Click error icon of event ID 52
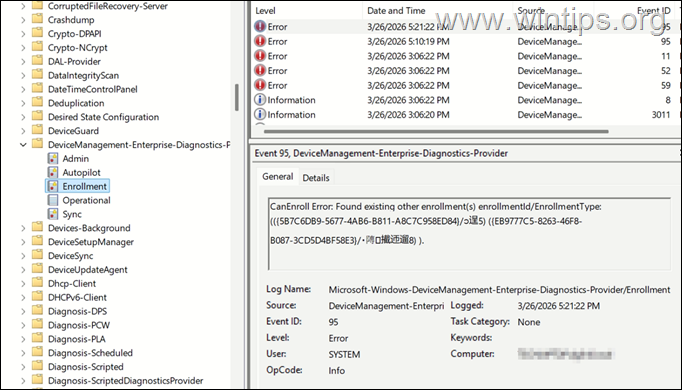682x390 pixels. 260,70
